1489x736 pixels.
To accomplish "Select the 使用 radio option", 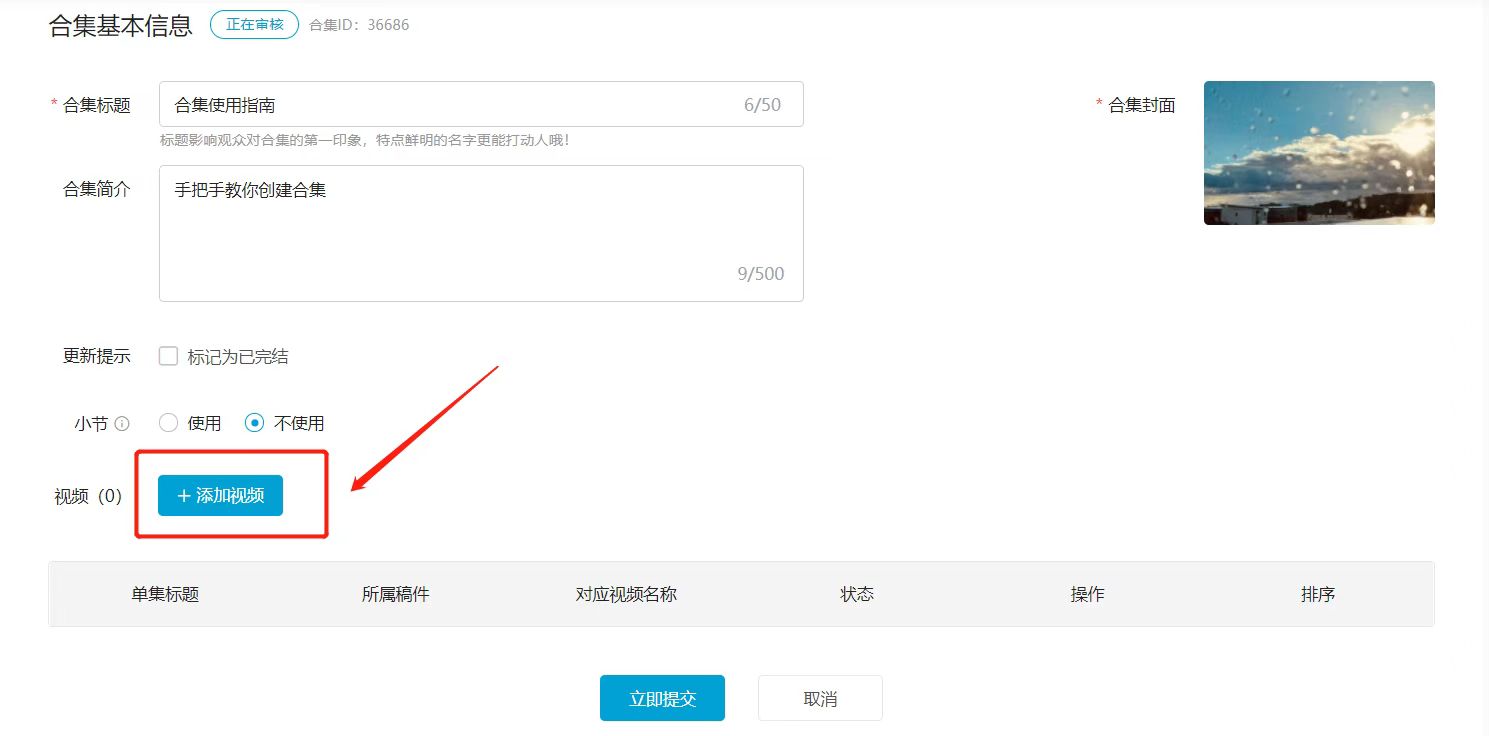I will [169, 423].
